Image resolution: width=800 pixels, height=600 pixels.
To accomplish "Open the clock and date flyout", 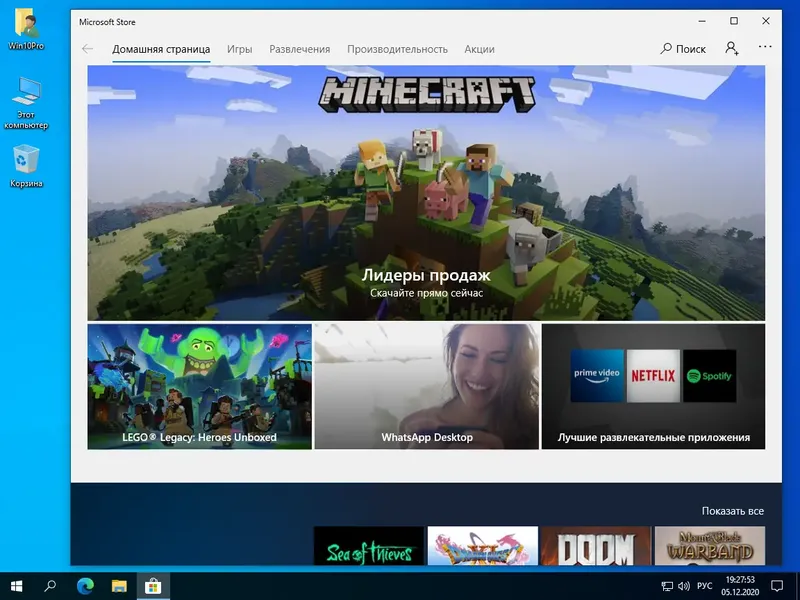I will 740,586.
